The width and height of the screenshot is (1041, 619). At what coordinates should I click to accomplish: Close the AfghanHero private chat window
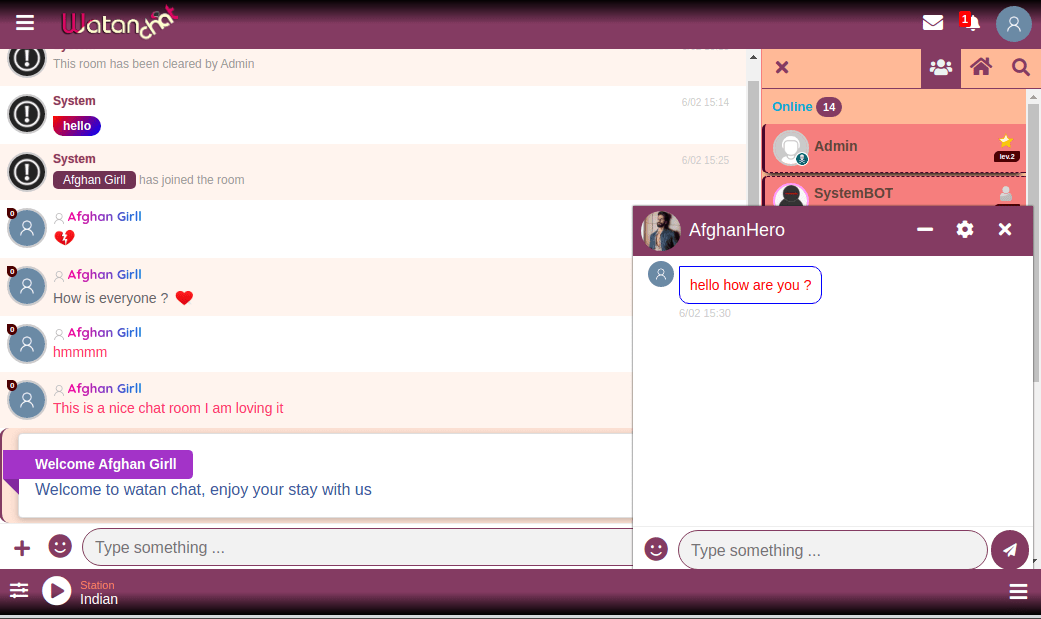(x=1005, y=230)
